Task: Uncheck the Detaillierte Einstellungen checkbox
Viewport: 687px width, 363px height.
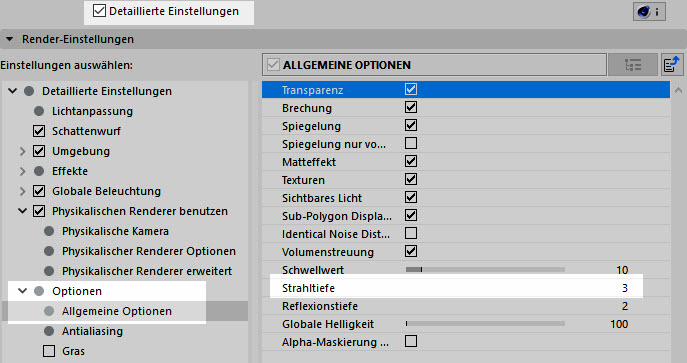Action: tap(99, 11)
